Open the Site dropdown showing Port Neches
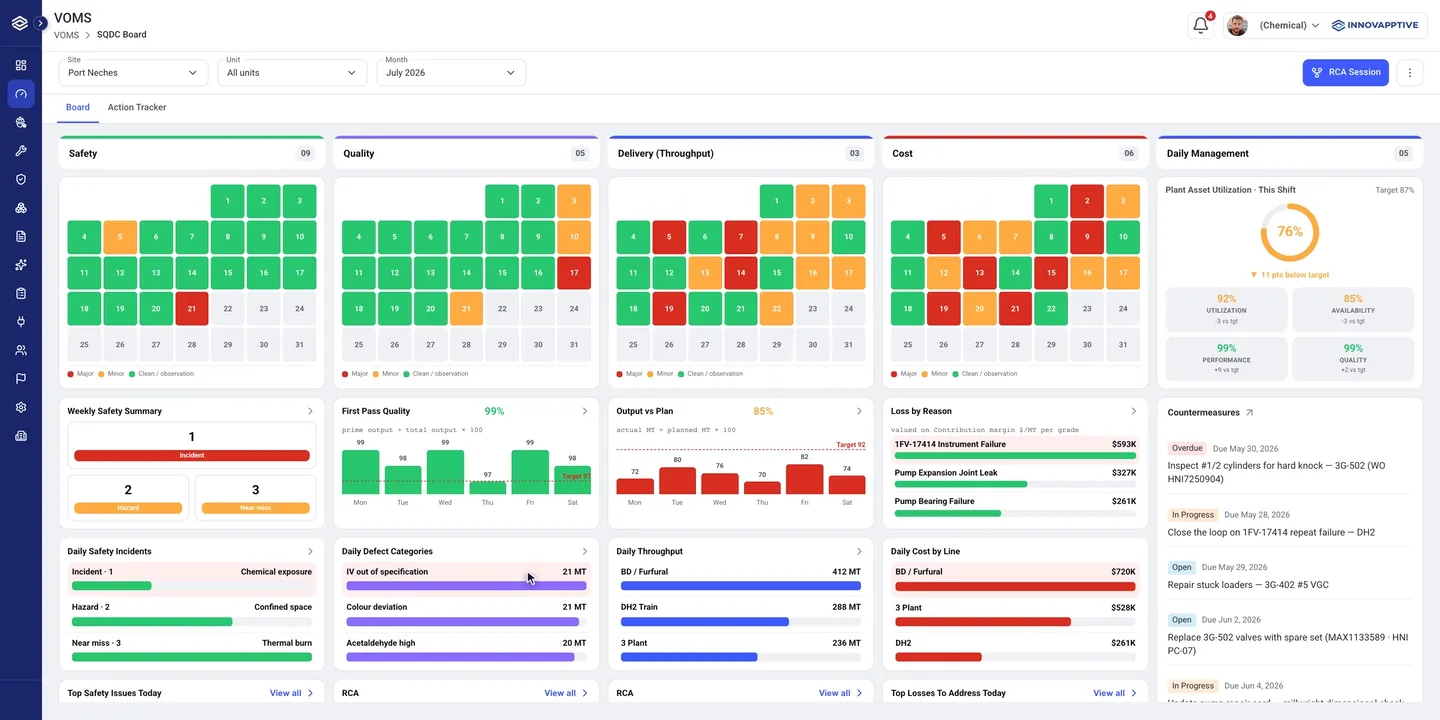Image resolution: width=1440 pixels, height=720 pixels. pos(133,72)
